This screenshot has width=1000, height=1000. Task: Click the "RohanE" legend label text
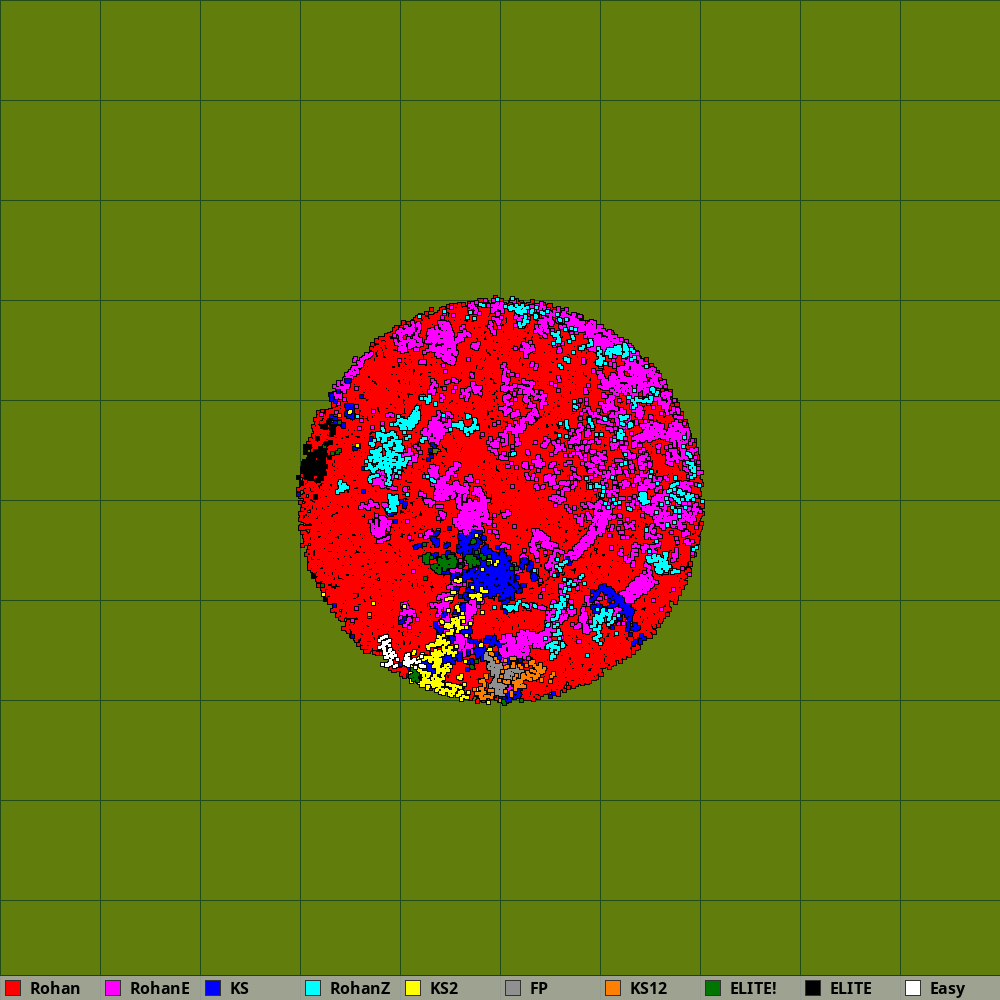[x=159, y=988]
